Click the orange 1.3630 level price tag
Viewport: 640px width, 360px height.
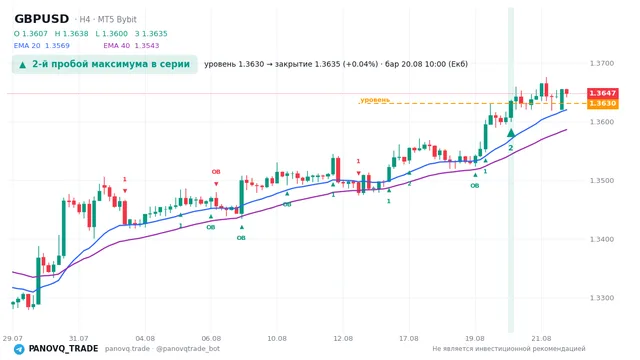coord(602,103)
